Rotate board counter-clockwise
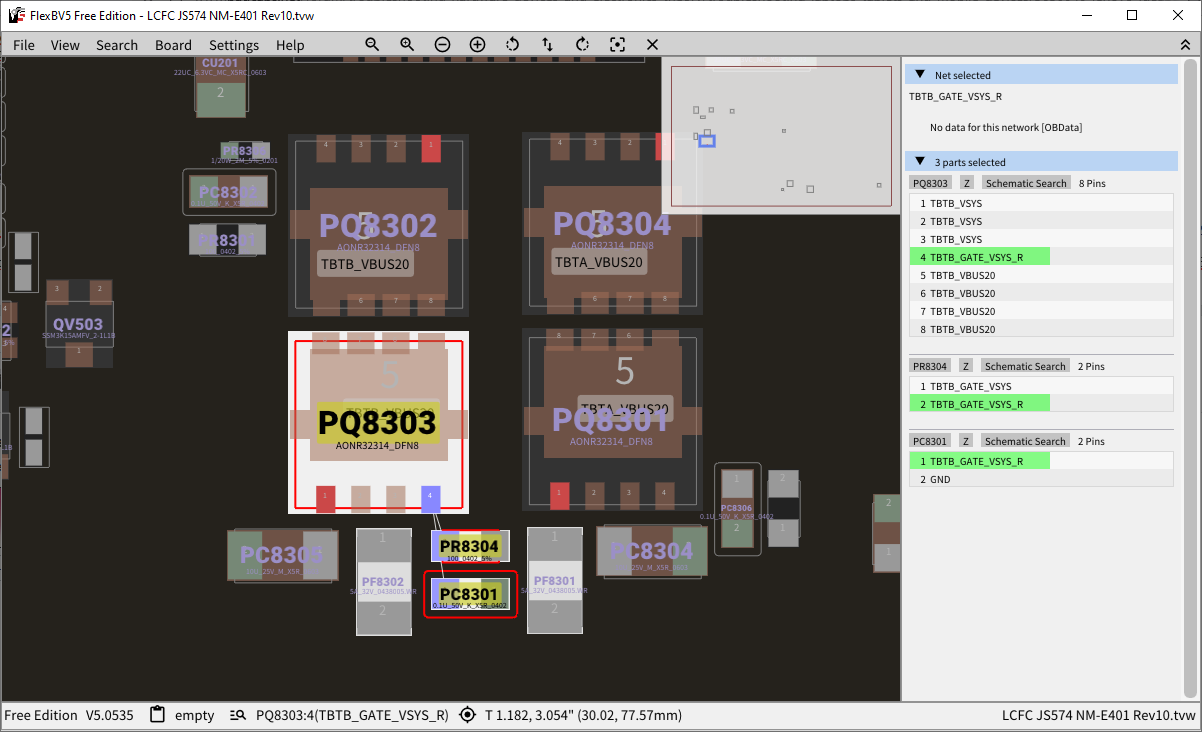The image size is (1202, 732). pos(512,45)
